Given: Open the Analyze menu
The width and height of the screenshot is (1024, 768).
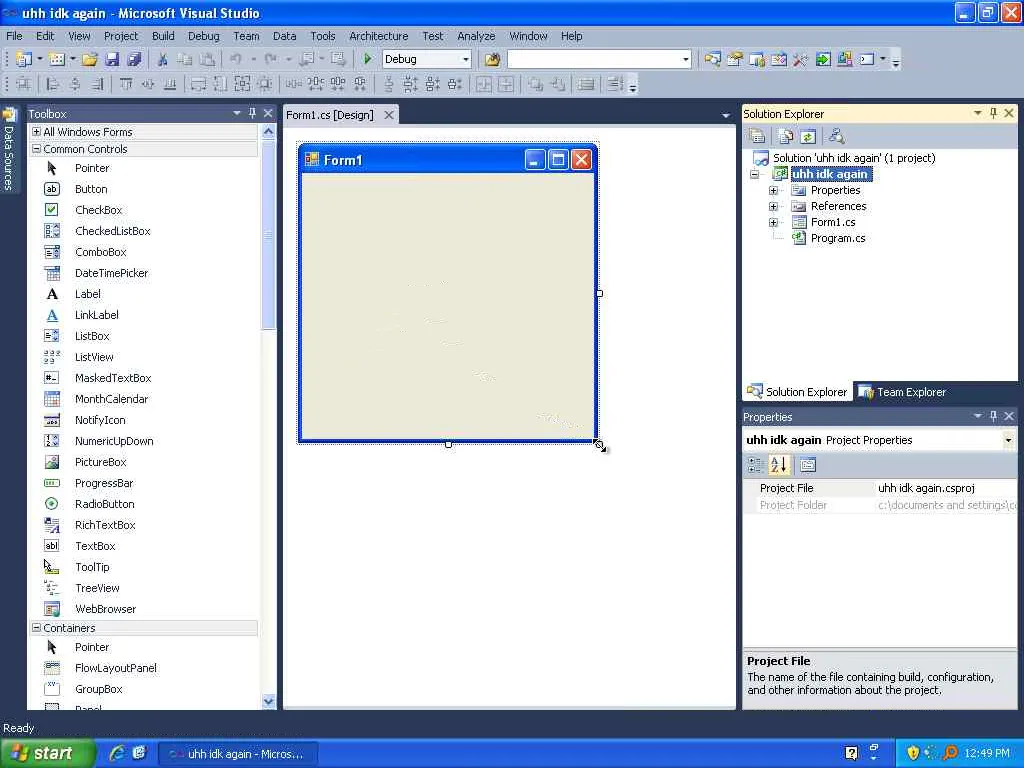Looking at the screenshot, I should (x=475, y=36).
